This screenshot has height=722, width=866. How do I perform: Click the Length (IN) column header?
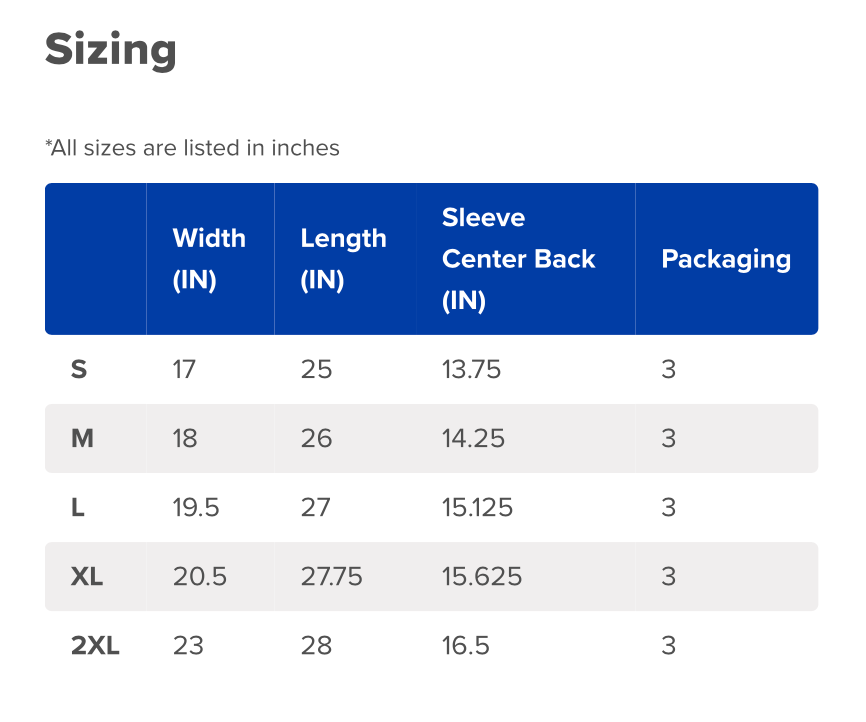click(343, 259)
